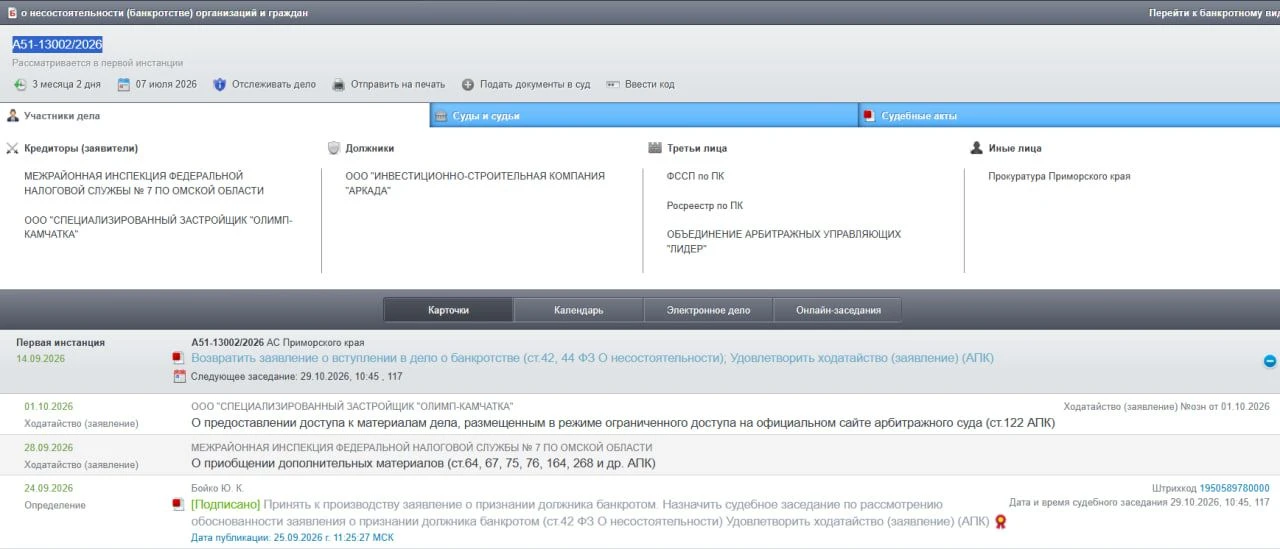Click the date 01.10.2026 entry
Image resolution: width=1280 pixels, height=549 pixels.
coord(49,407)
